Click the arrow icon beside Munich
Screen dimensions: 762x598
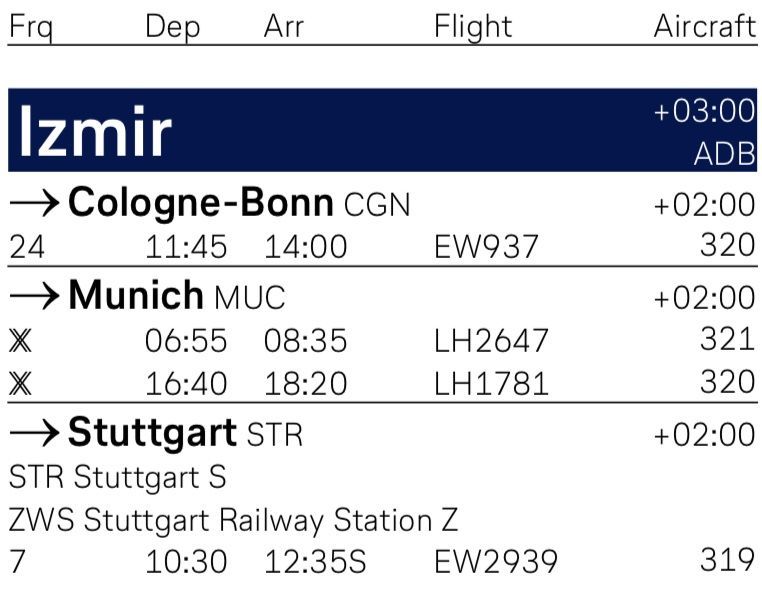click(x=35, y=295)
